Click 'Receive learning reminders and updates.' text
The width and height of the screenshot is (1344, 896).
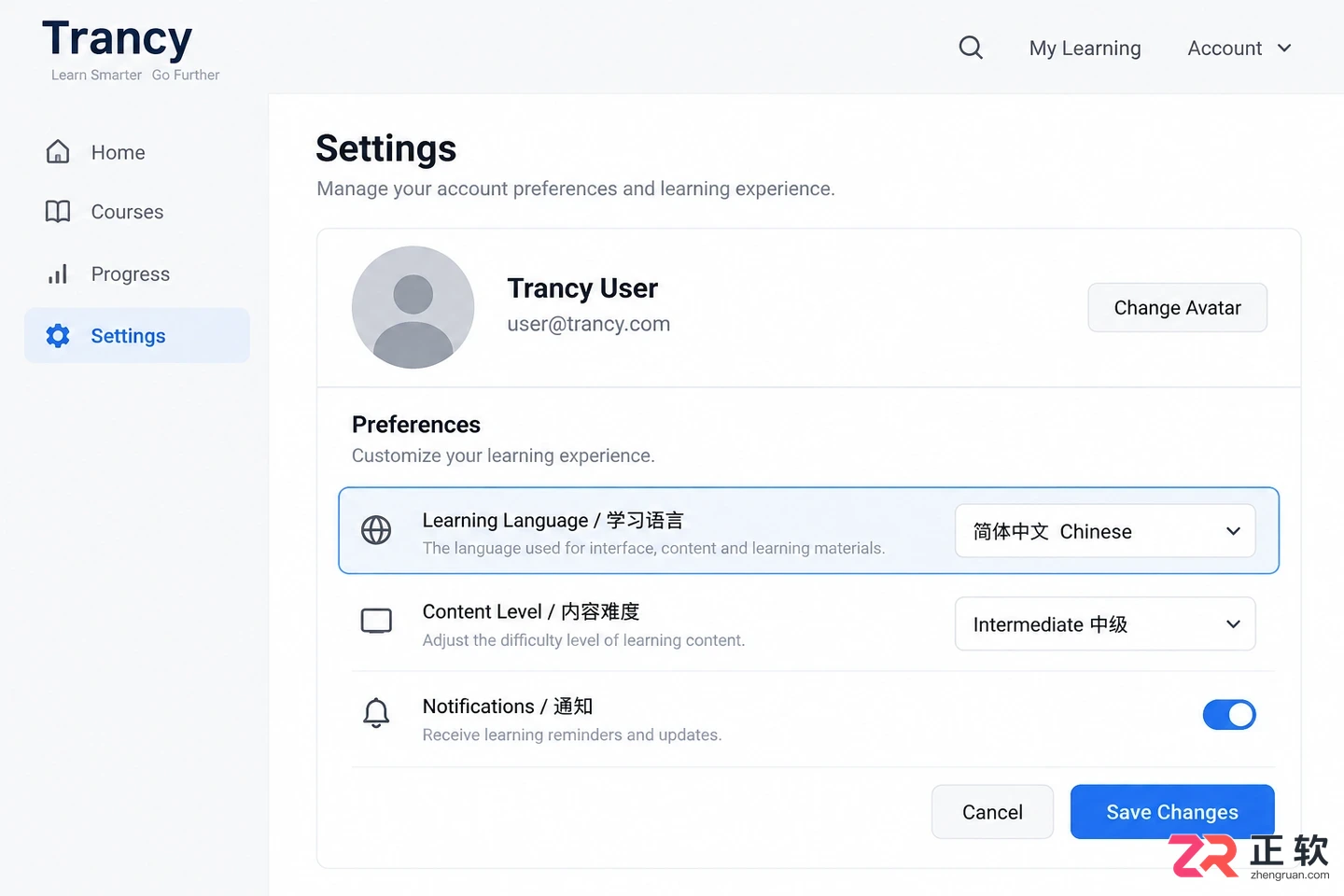click(572, 735)
